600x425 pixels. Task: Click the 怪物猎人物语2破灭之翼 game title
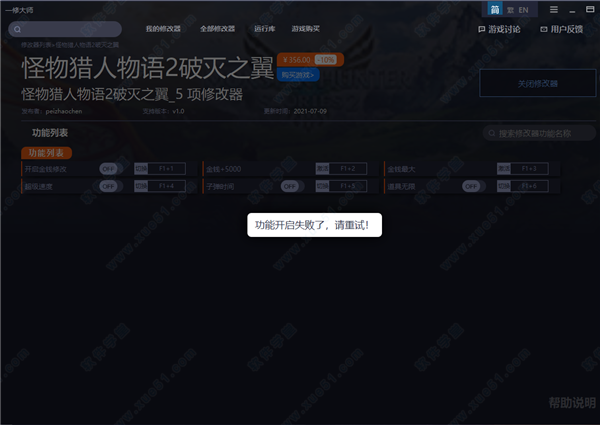pyautogui.click(x=148, y=68)
